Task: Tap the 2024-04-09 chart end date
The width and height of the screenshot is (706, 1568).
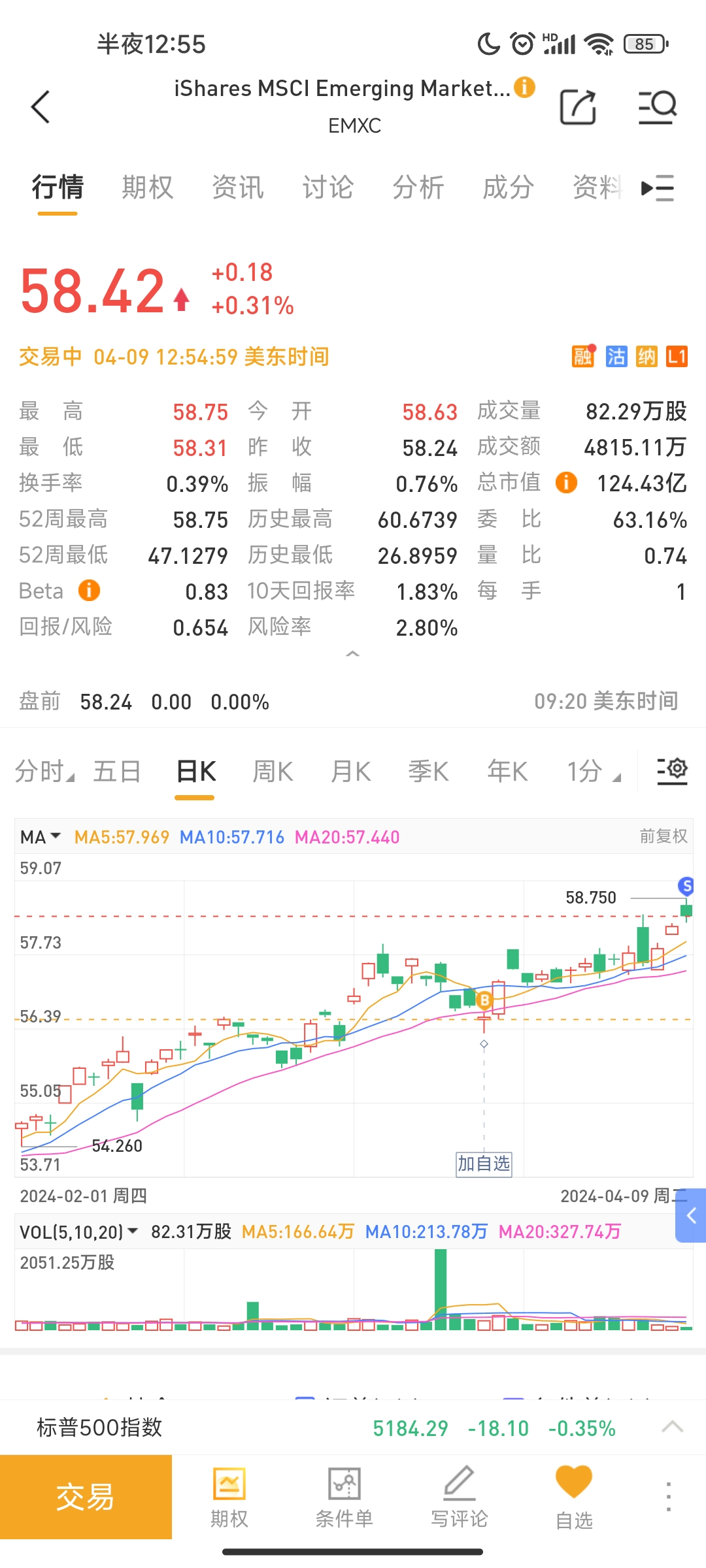Action: pos(623,1196)
